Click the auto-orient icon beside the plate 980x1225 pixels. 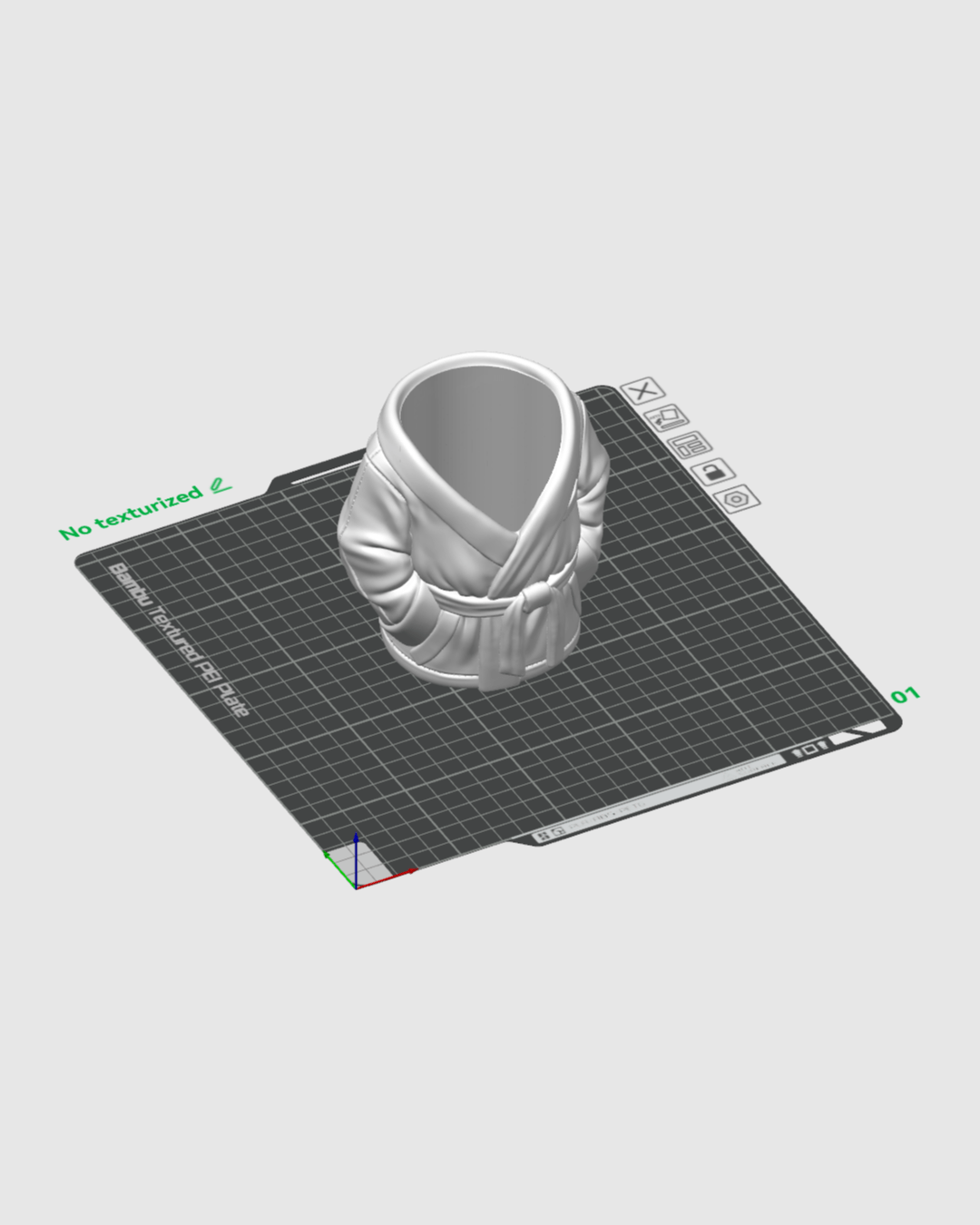tap(666, 418)
